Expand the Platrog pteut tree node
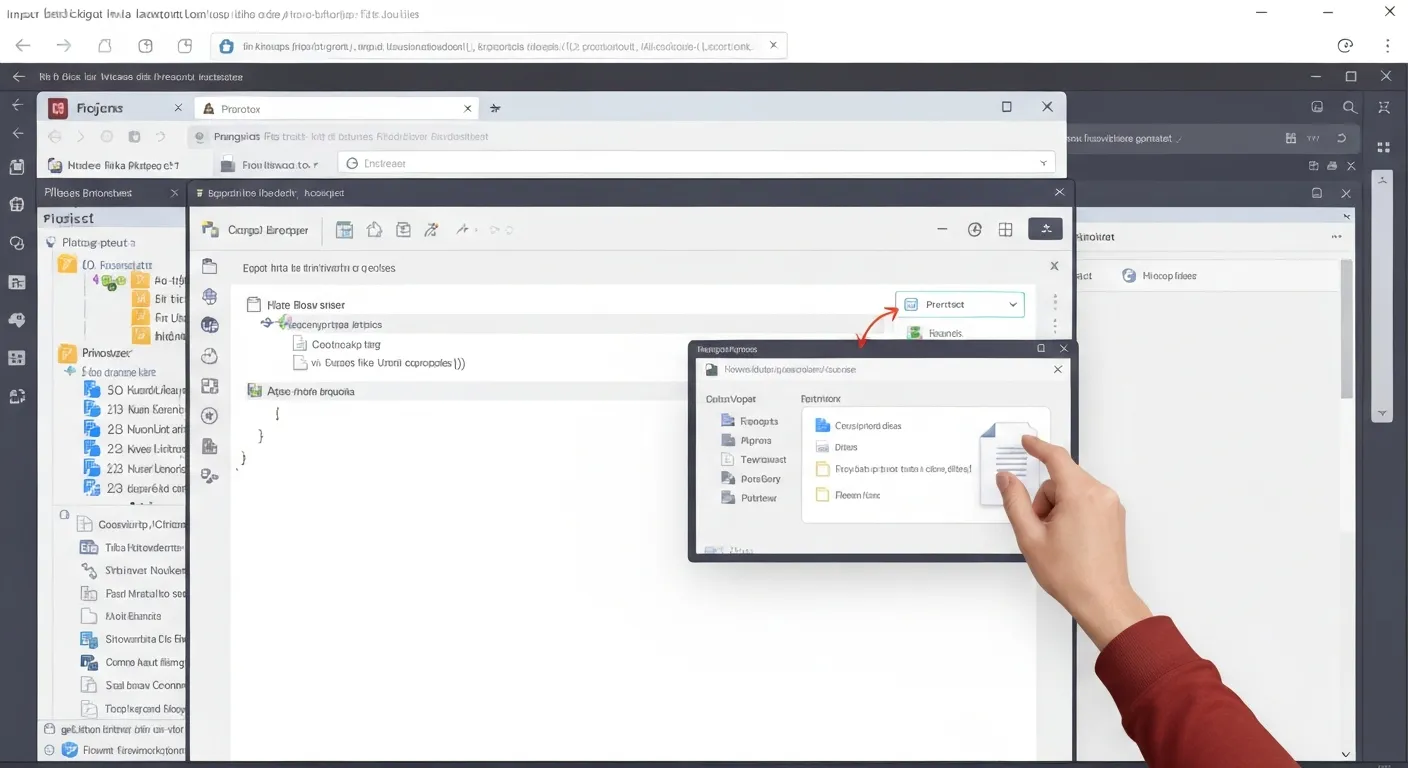 50,242
